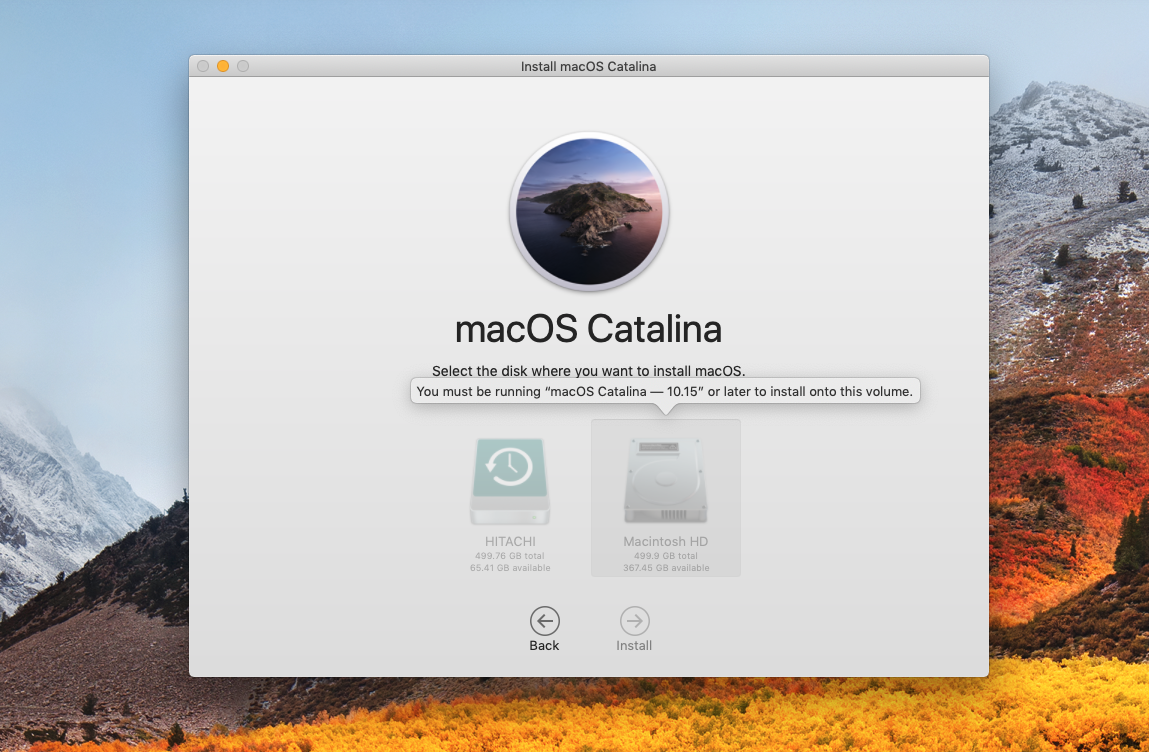
Task: Click the "macOS Catalina" heading text
Action: (x=588, y=329)
